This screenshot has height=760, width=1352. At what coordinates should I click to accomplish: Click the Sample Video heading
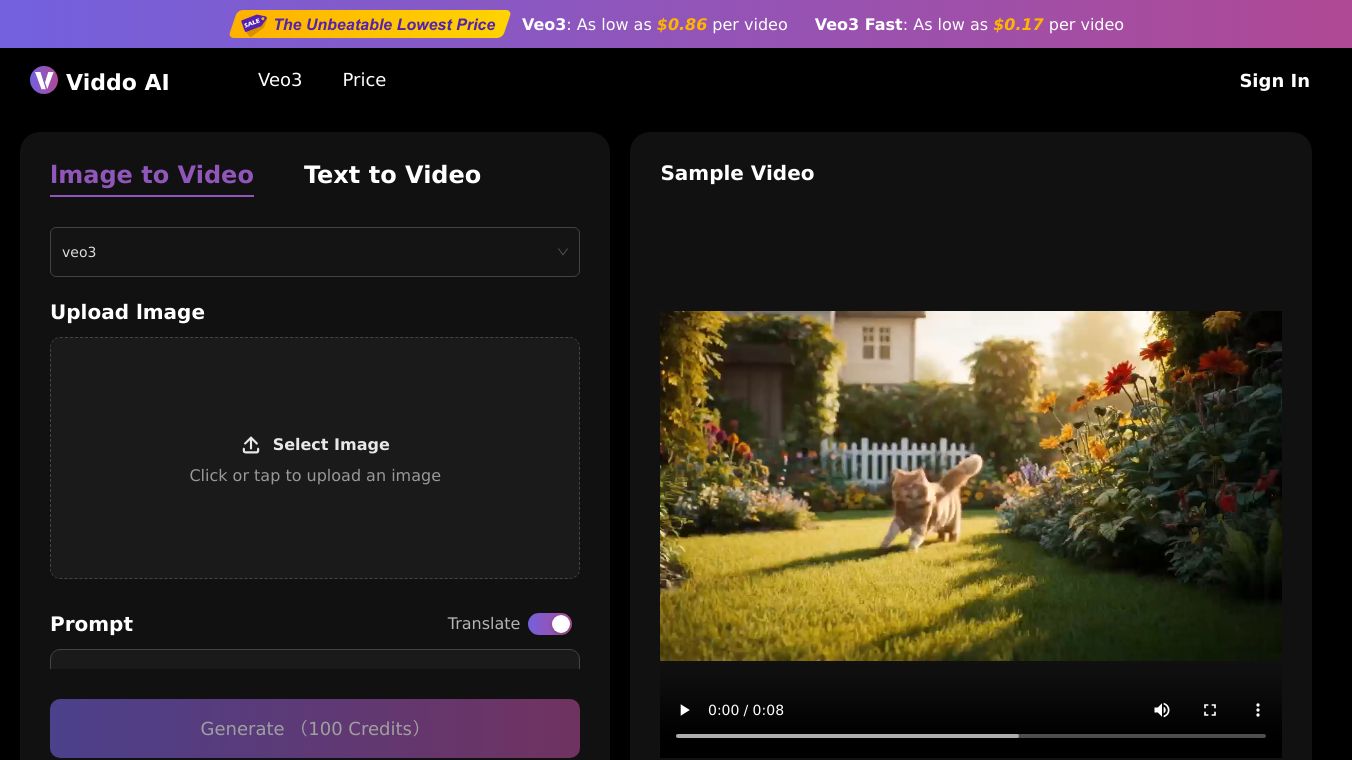pyautogui.click(x=738, y=173)
